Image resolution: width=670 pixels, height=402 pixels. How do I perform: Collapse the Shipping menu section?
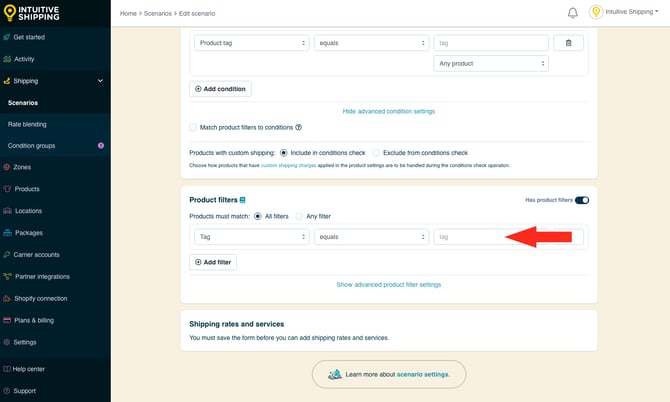(100, 81)
